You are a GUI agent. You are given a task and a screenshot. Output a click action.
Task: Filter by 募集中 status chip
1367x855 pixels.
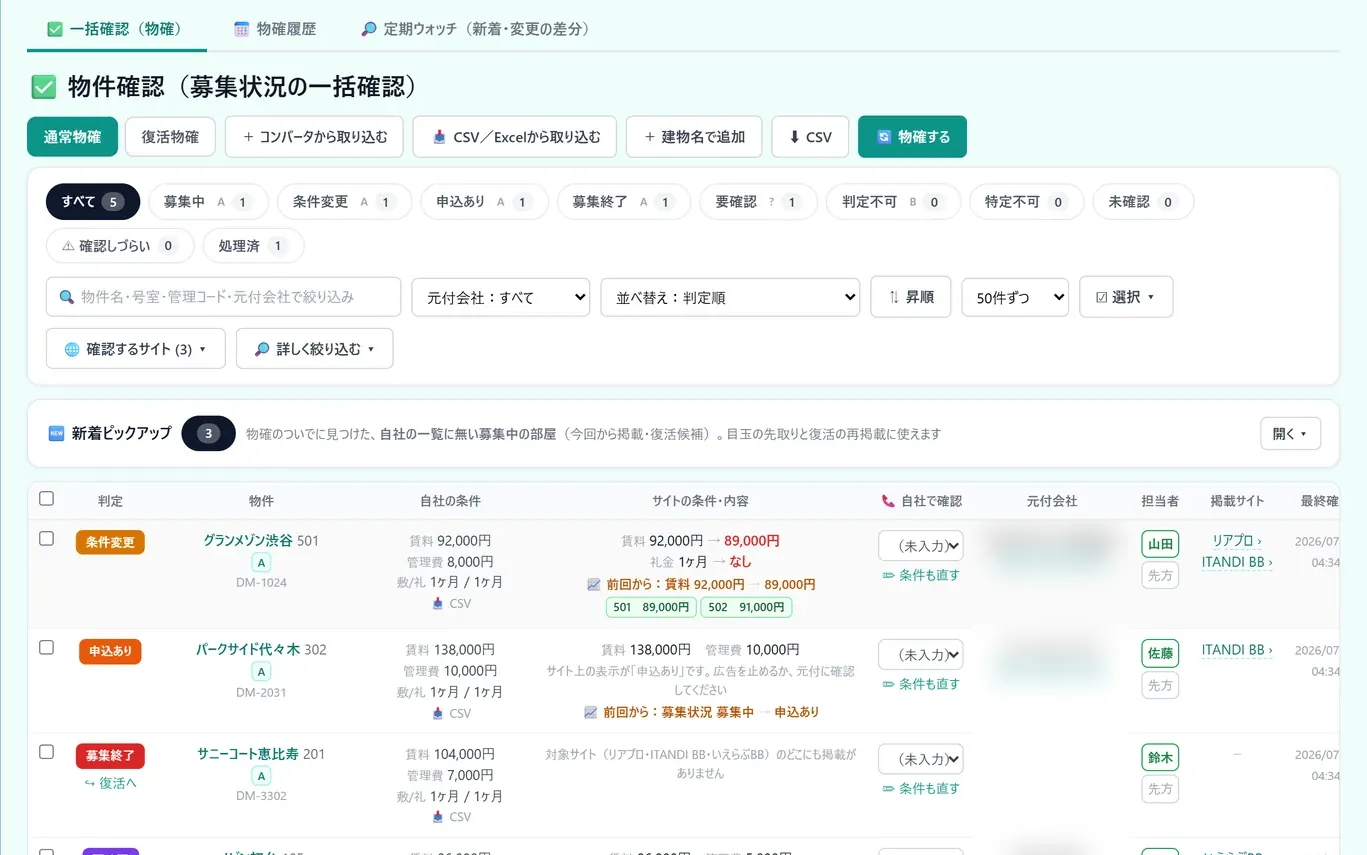208,202
